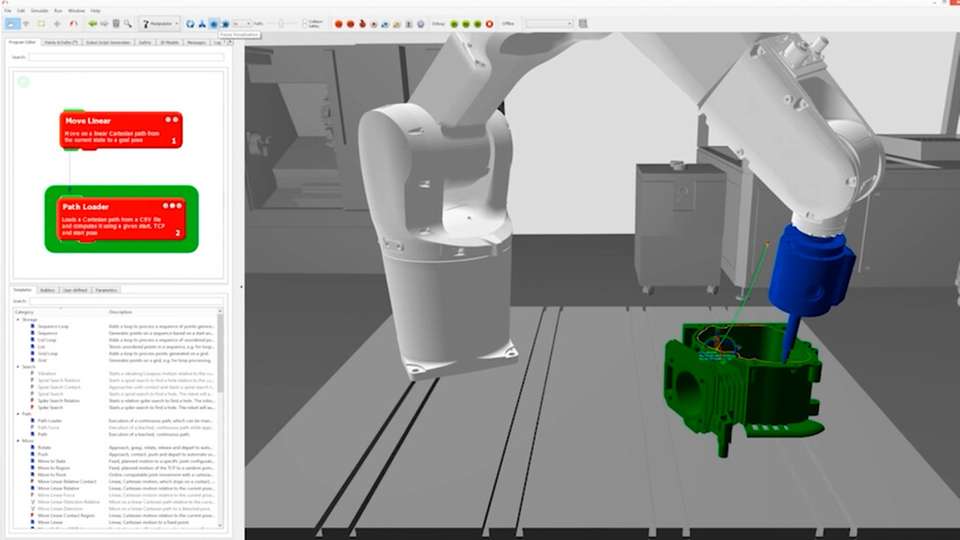Switch to the 3D Models tab

(x=170, y=42)
